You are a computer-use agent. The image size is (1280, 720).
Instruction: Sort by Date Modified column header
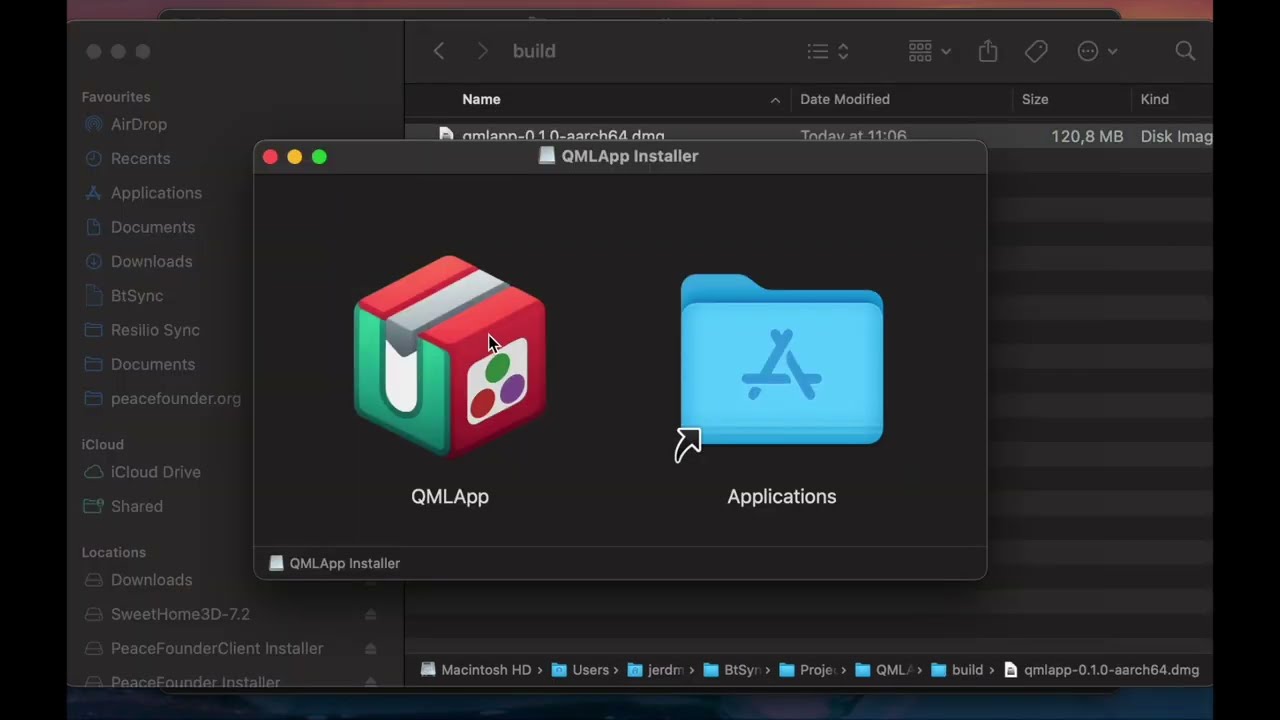[845, 99]
